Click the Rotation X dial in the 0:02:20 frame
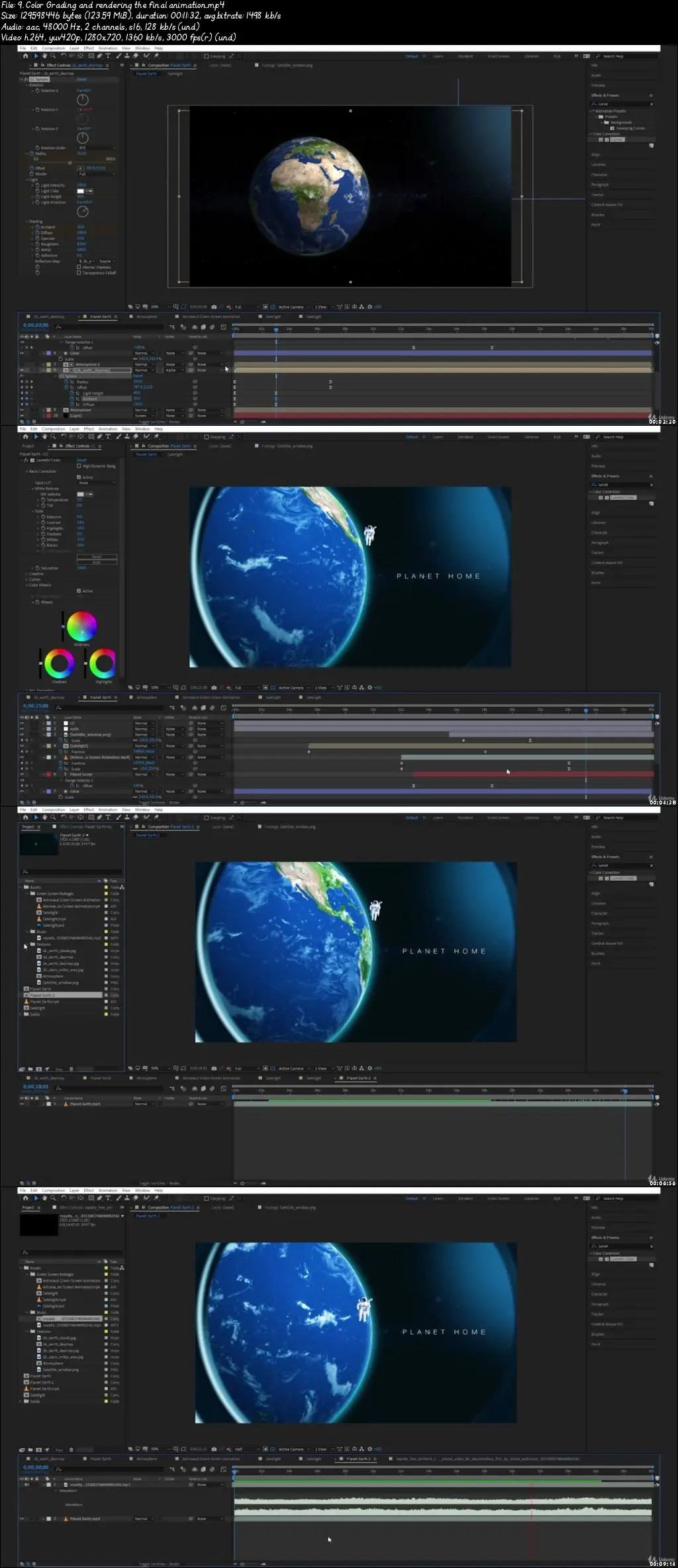The width and height of the screenshot is (678, 1568). point(83,99)
